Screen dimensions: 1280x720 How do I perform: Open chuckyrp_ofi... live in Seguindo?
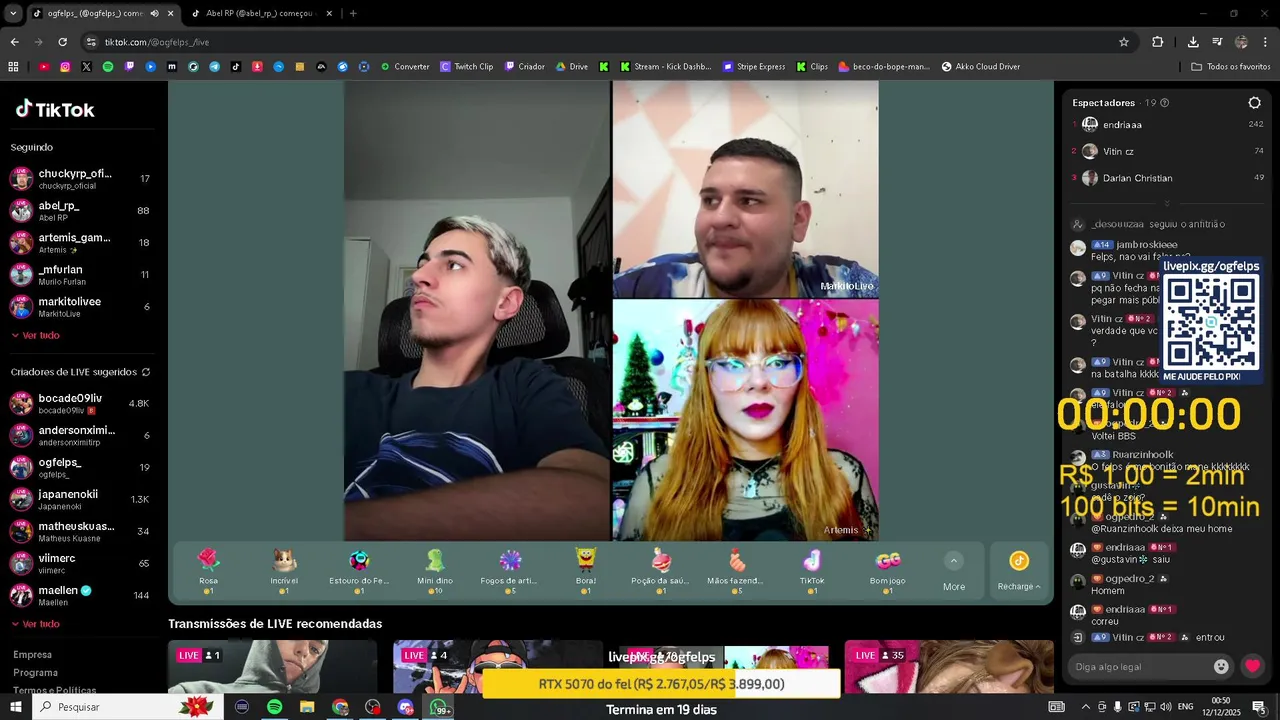tap(80, 179)
